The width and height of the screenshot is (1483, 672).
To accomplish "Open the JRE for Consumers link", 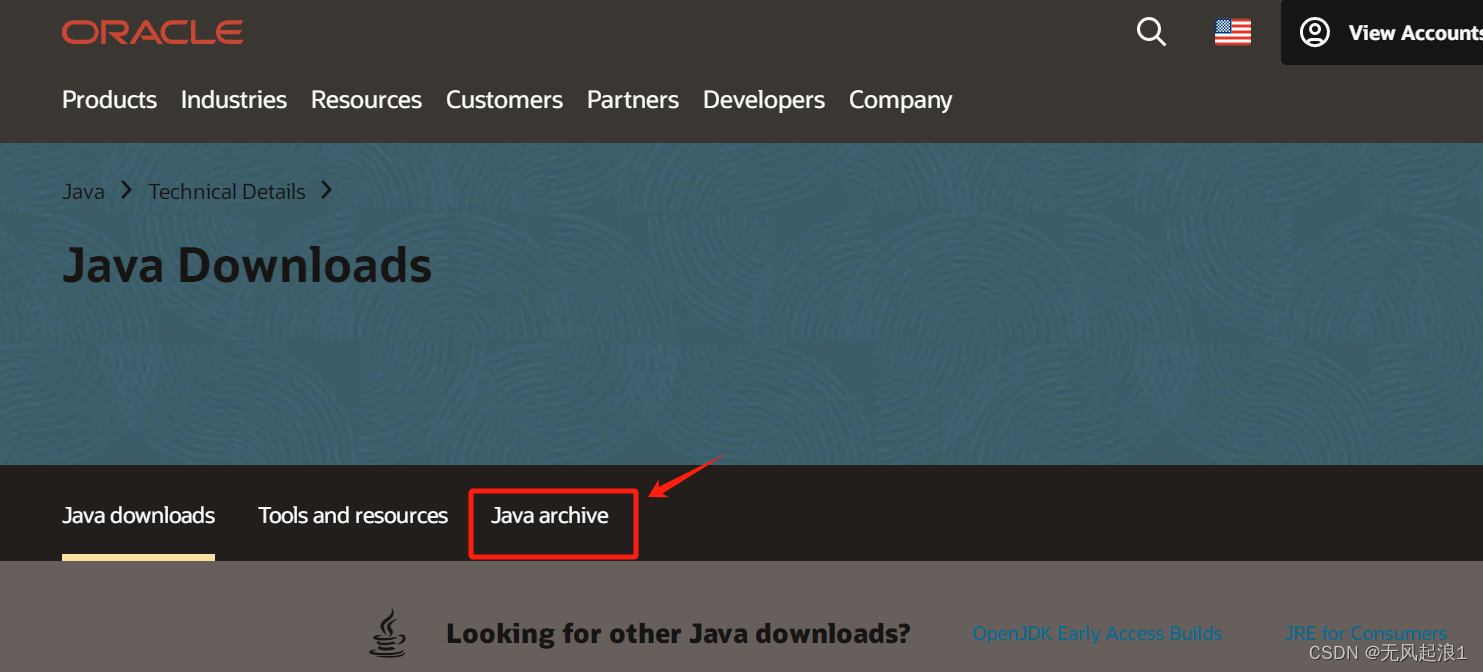I will click(1366, 632).
